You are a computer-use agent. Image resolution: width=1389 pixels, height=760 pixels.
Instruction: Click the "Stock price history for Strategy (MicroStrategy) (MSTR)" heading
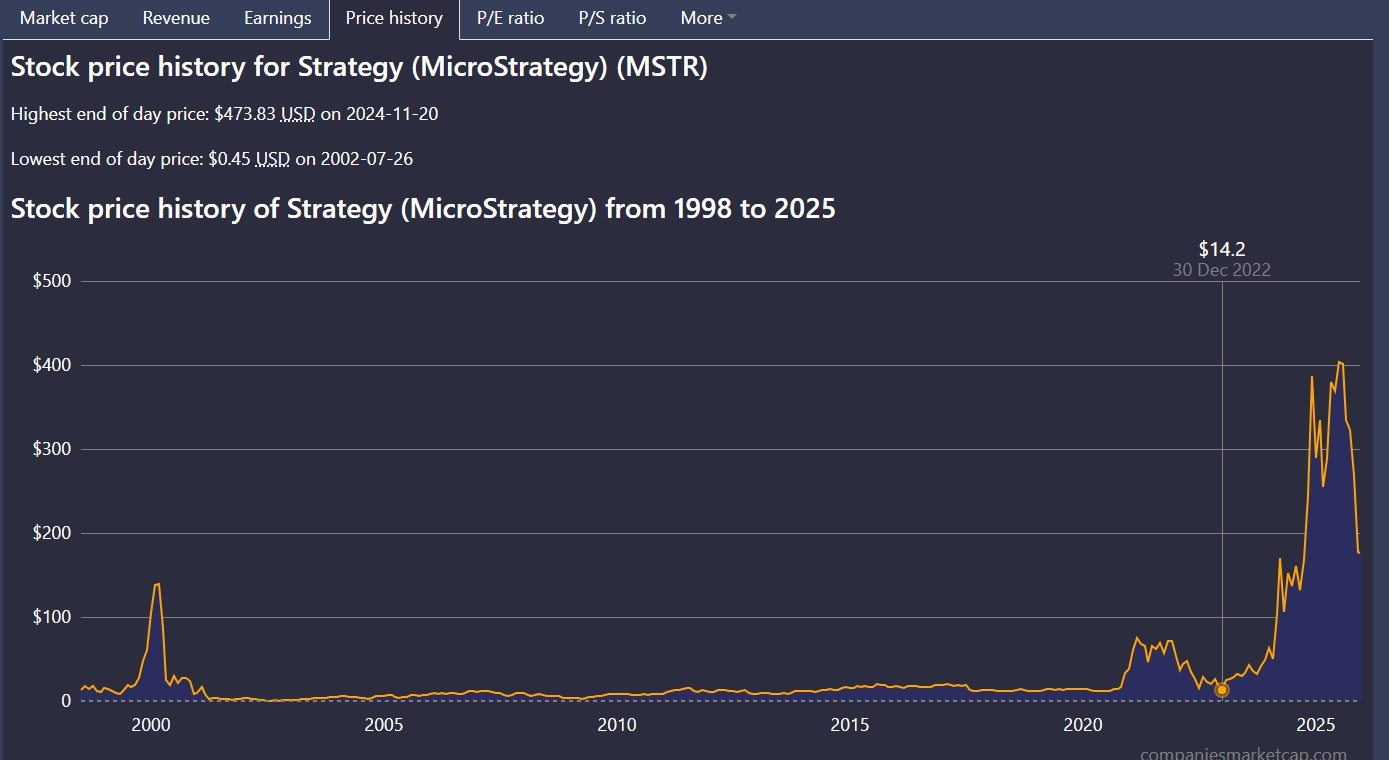pos(359,68)
